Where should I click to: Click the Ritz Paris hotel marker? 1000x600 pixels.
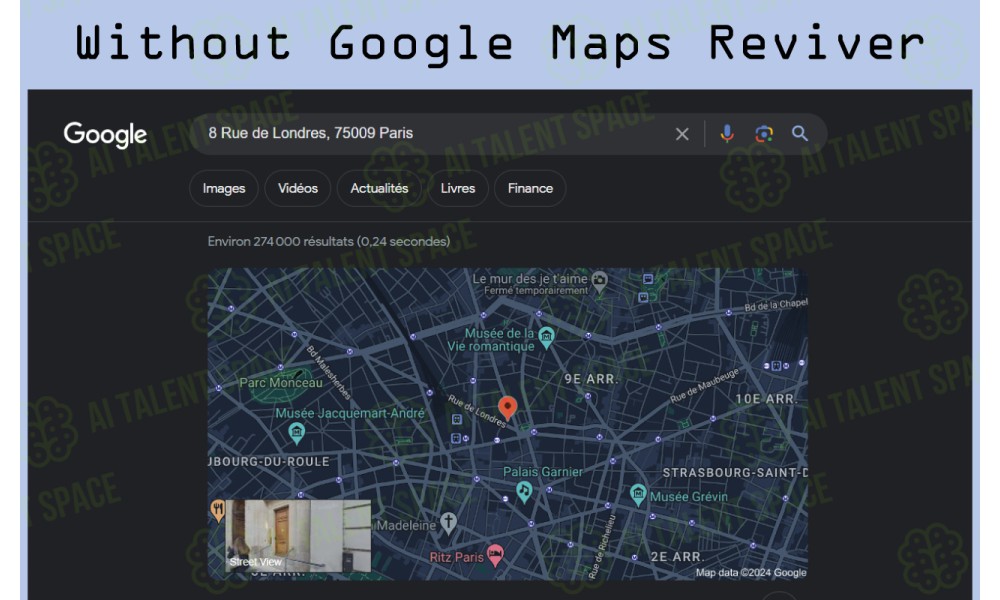(x=496, y=555)
